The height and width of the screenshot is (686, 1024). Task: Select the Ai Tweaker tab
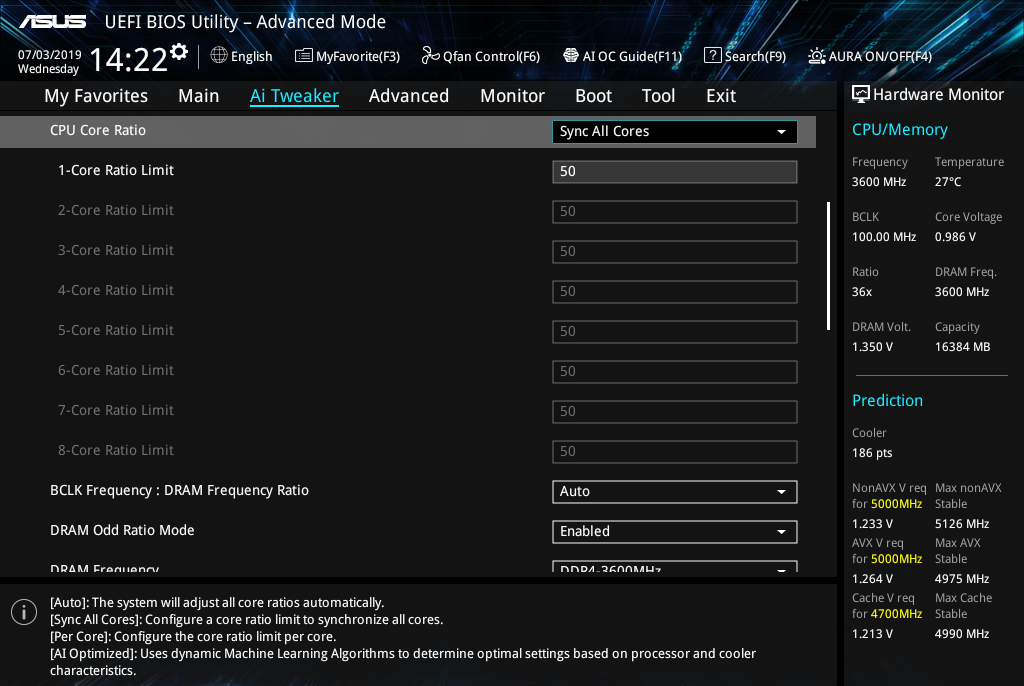(294, 96)
